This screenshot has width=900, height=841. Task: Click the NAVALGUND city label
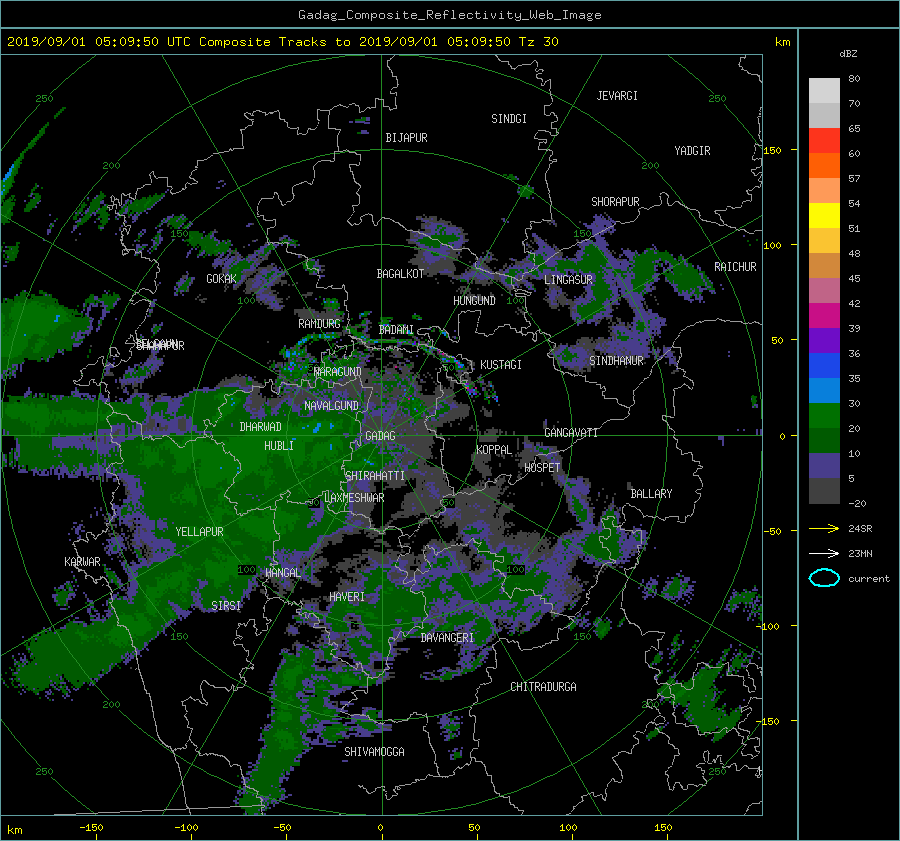331,406
